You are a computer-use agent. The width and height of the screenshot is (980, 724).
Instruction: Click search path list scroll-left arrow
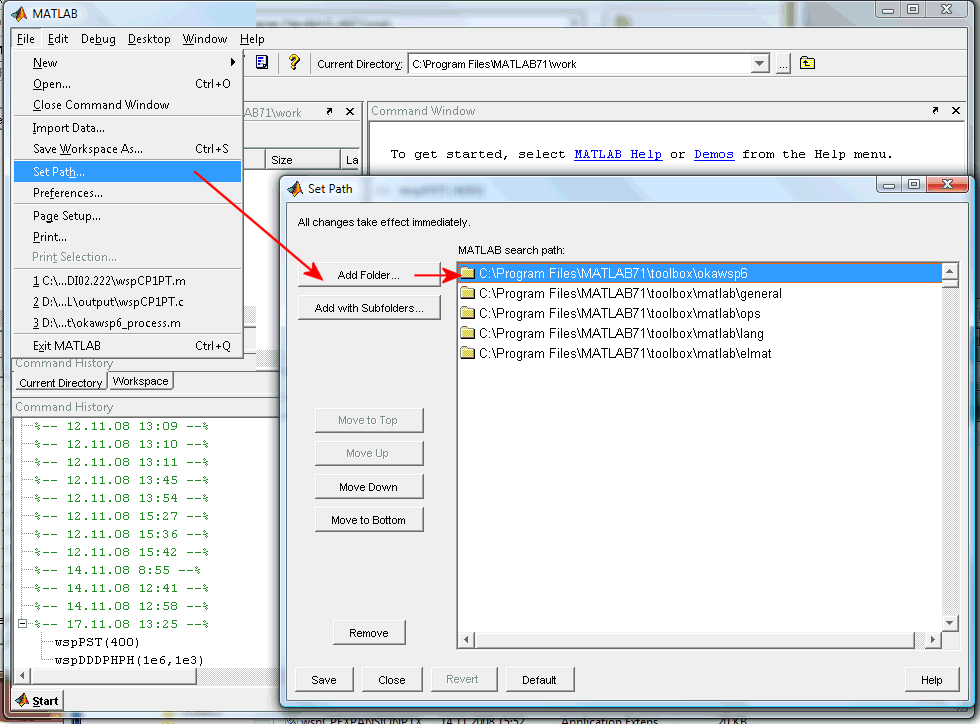point(466,640)
